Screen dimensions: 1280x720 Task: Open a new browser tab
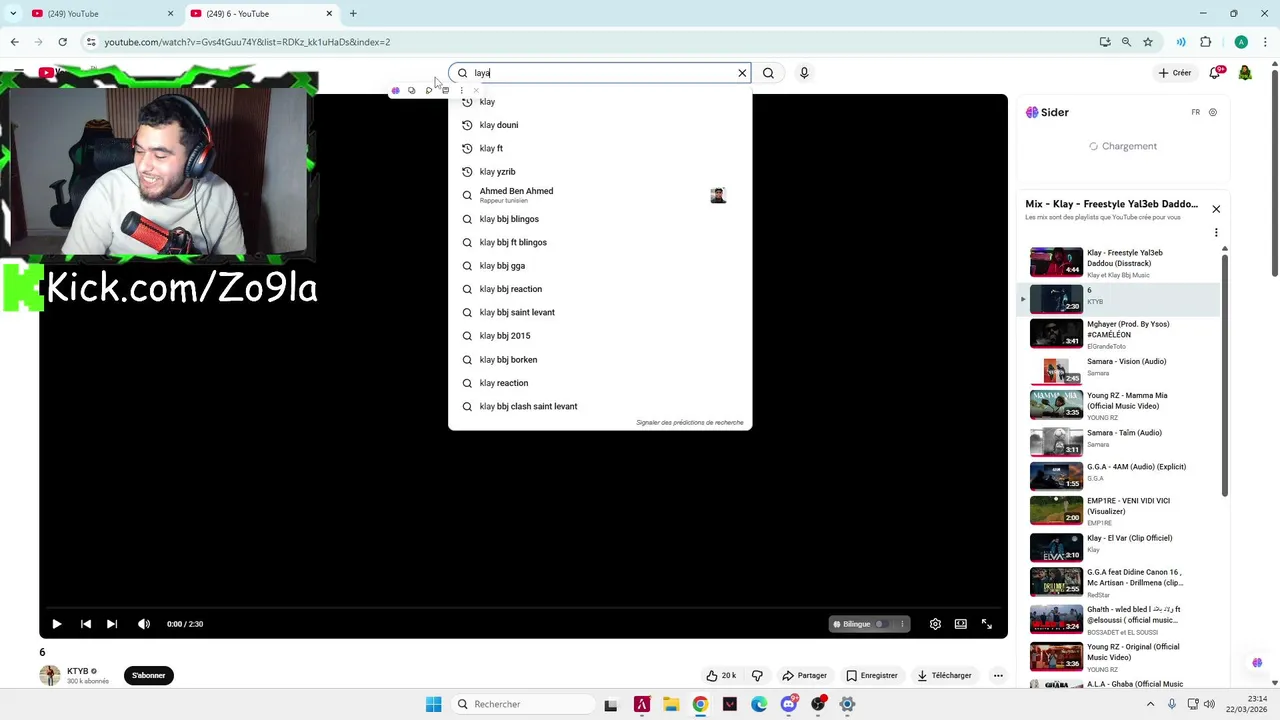pyautogui.click(x=353, y=14)
